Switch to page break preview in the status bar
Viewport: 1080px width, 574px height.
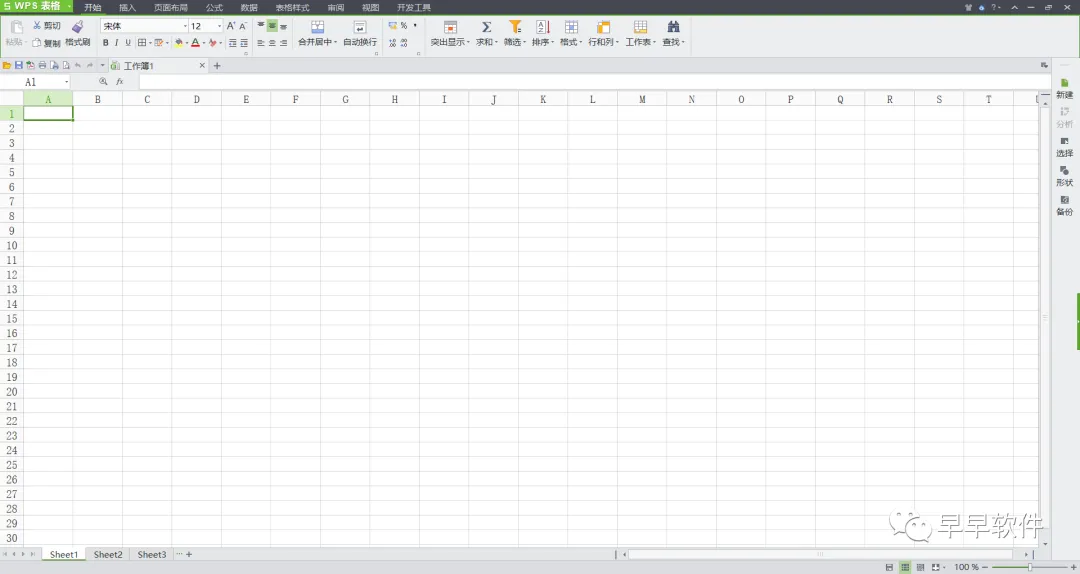(x=920, y=567)
